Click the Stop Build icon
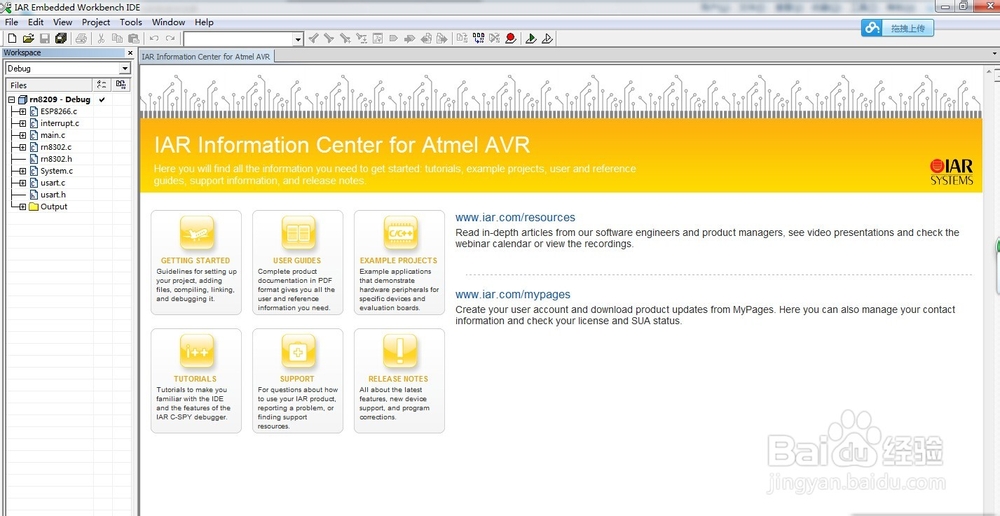The image size is (1000, 516). [x=494, y=38]
